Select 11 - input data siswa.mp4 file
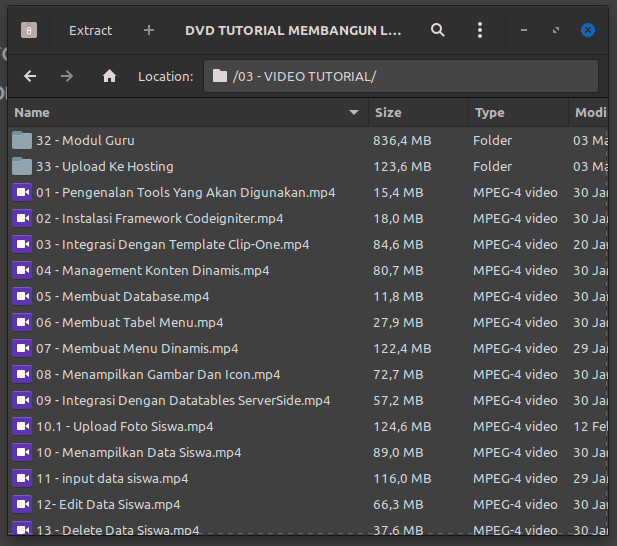The height and width of the screenshot is (546, 617). pos(112,478)
